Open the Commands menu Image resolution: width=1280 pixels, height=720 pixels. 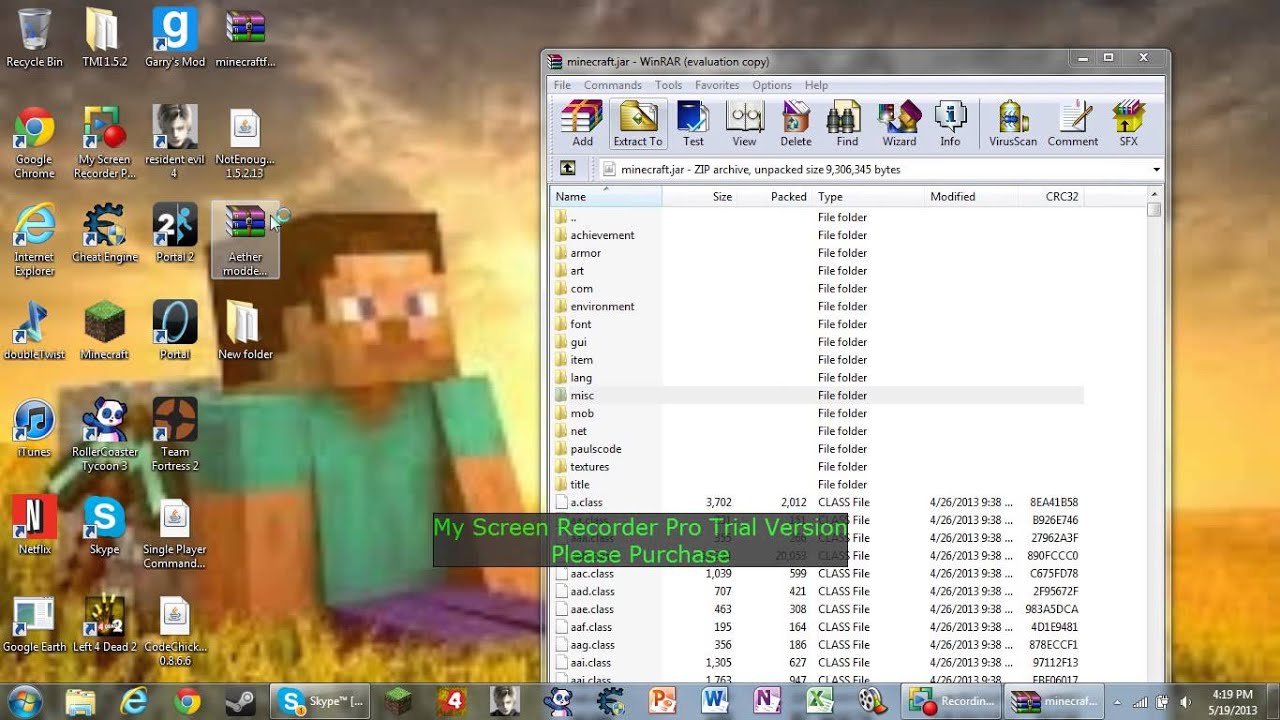click(613, 85)
